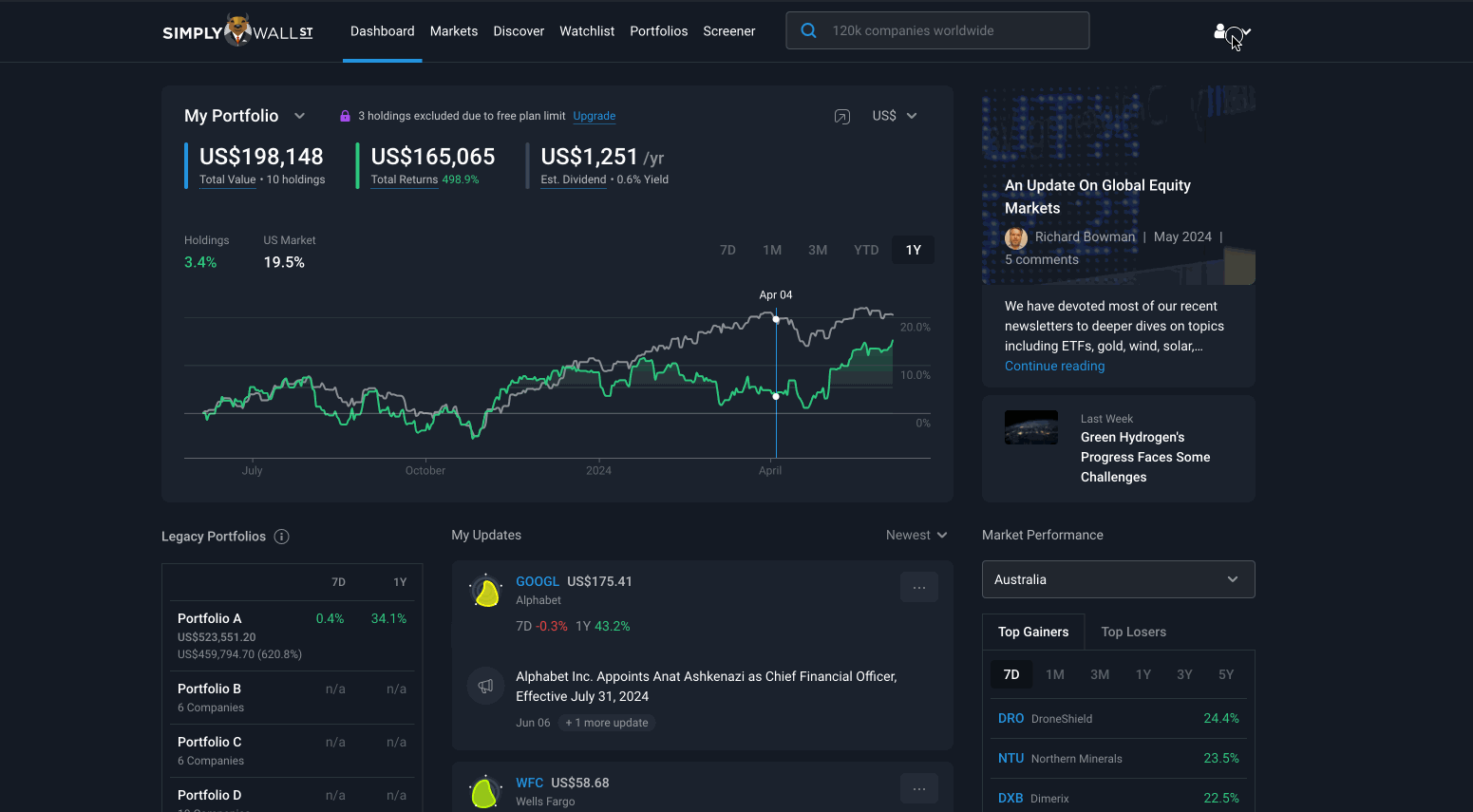Open Portfolio D row
Image resolution: width=1473 pixels, height=812 pixels.
pyautogui.click(x=293, y=796)
